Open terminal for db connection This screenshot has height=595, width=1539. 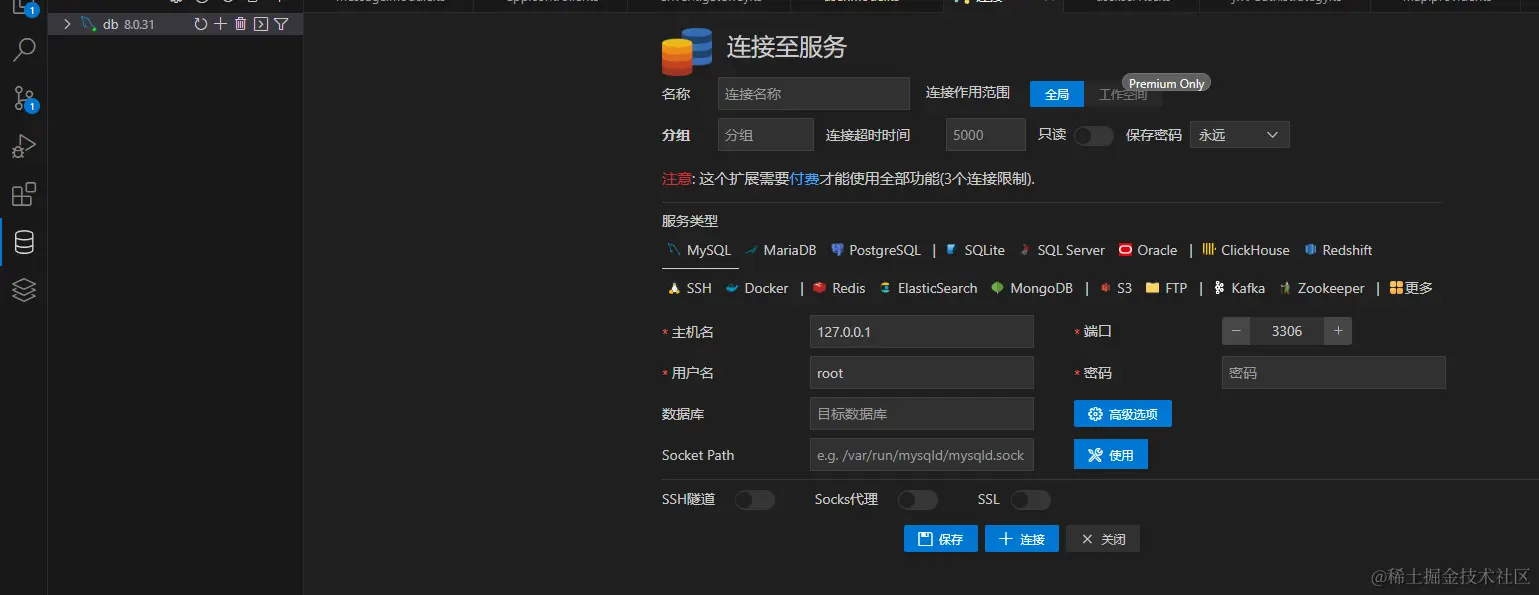261,24
